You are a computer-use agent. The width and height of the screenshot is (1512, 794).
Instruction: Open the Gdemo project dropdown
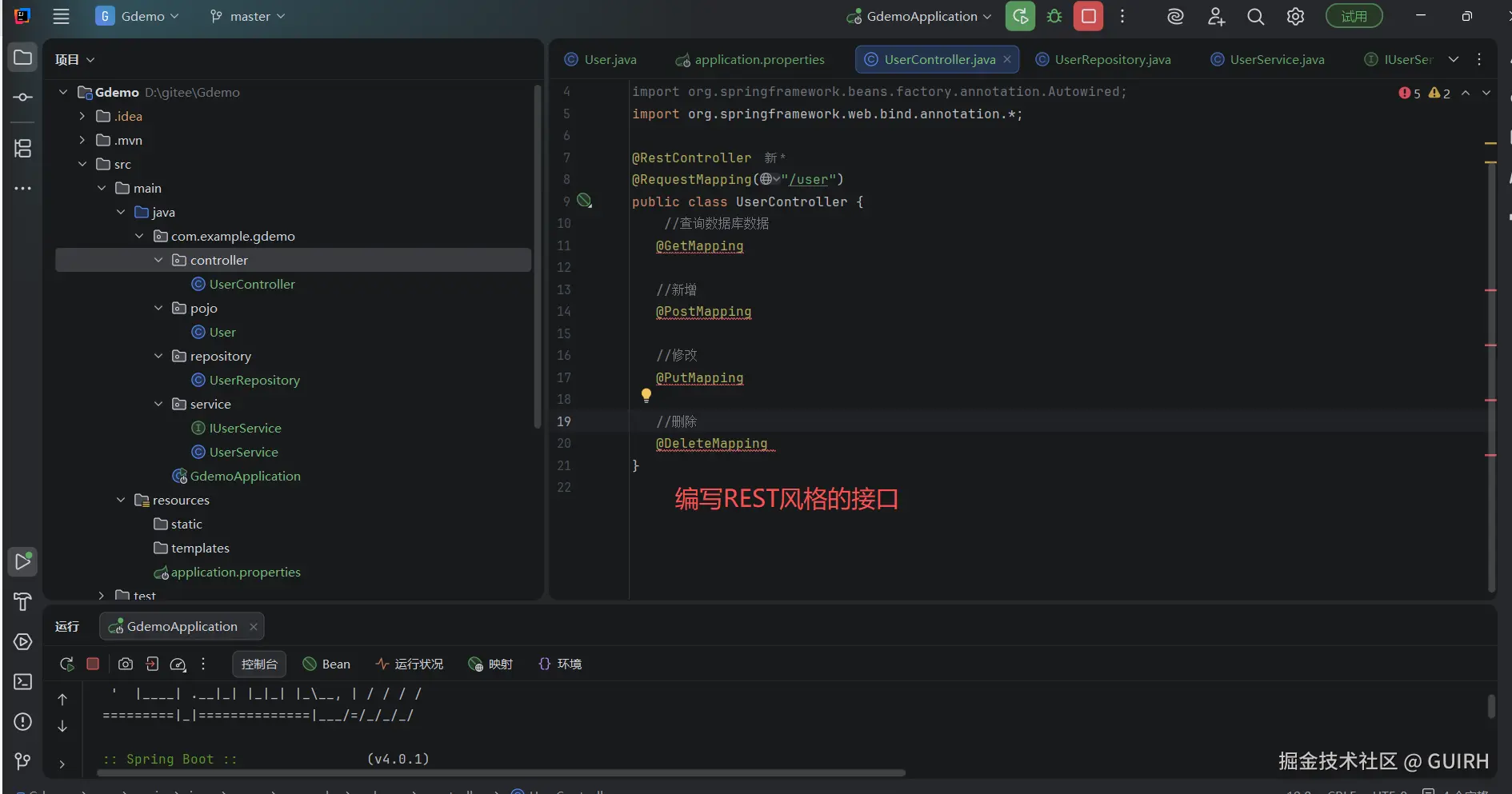[138, 16]
